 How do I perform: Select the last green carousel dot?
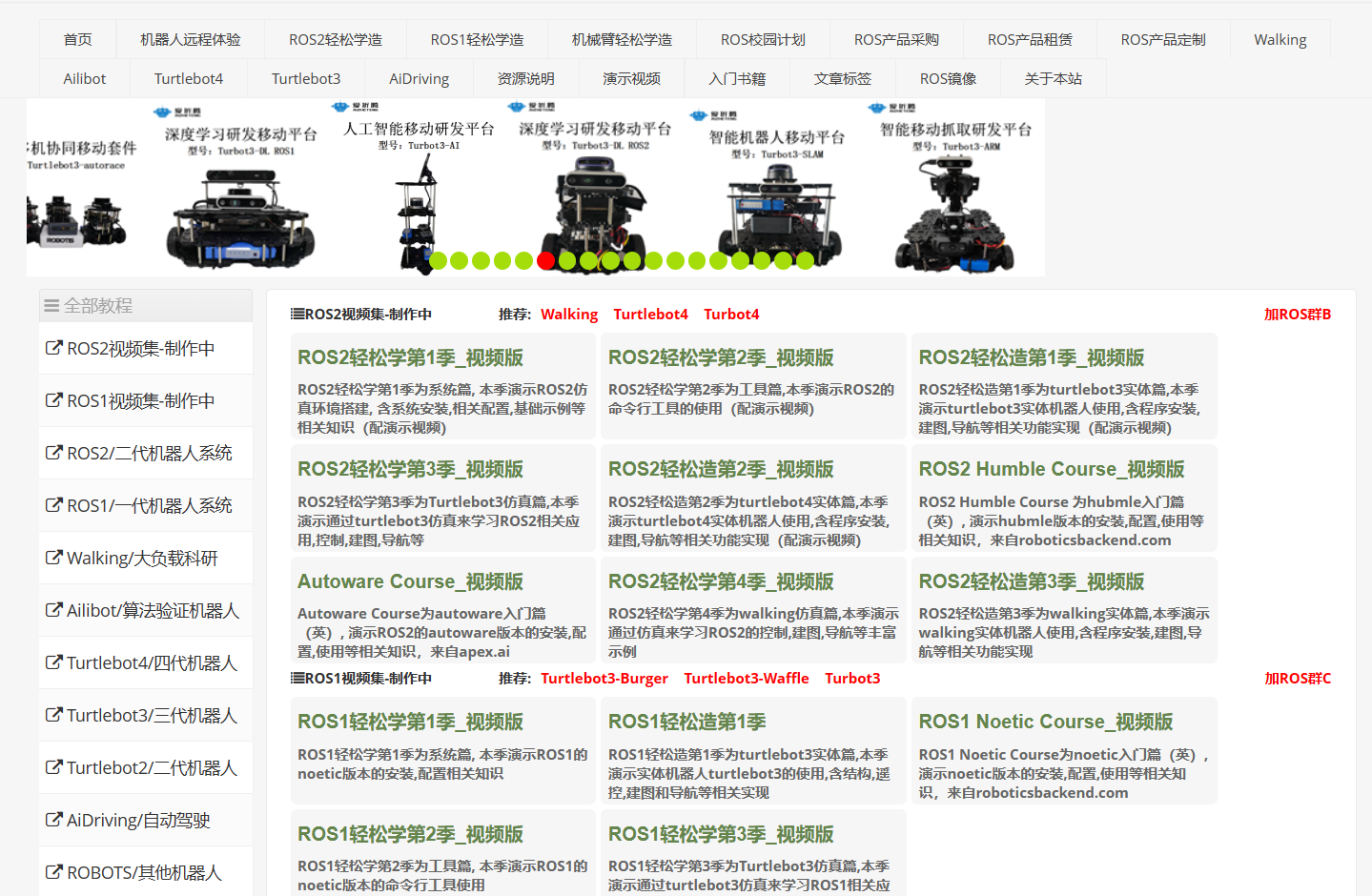[805, 260]
